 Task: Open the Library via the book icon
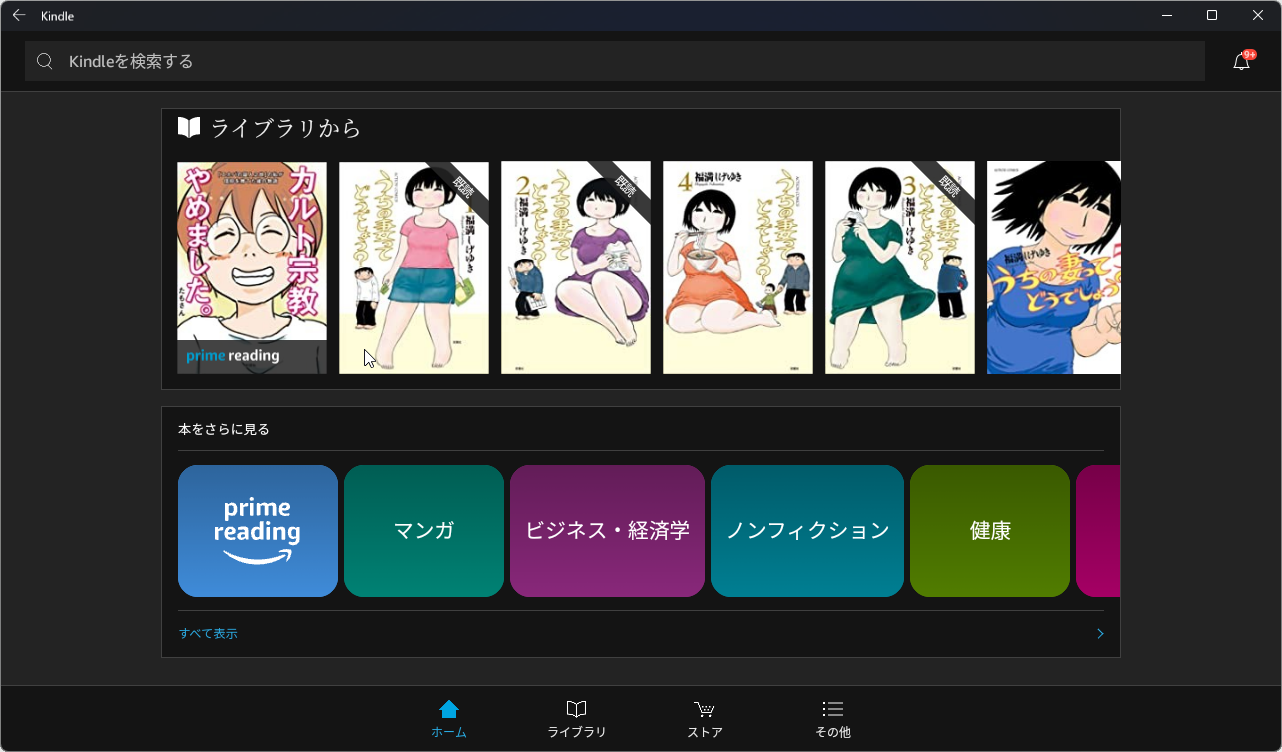[x=576, y=709]
